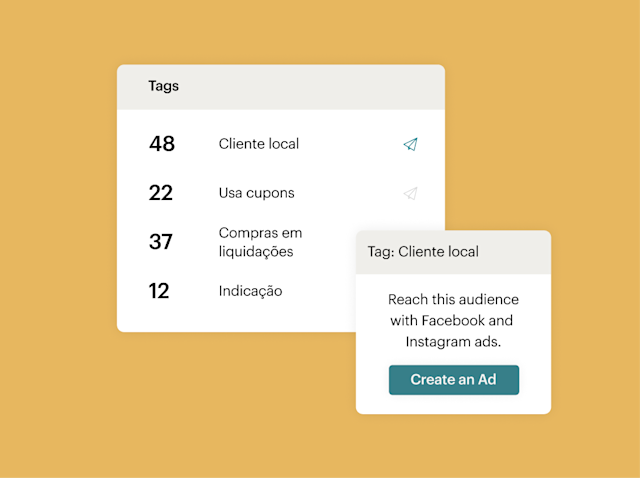Viewport: 640px width, 478px height.
Task: Click the word Instagram in the popup
Action: 437,342
